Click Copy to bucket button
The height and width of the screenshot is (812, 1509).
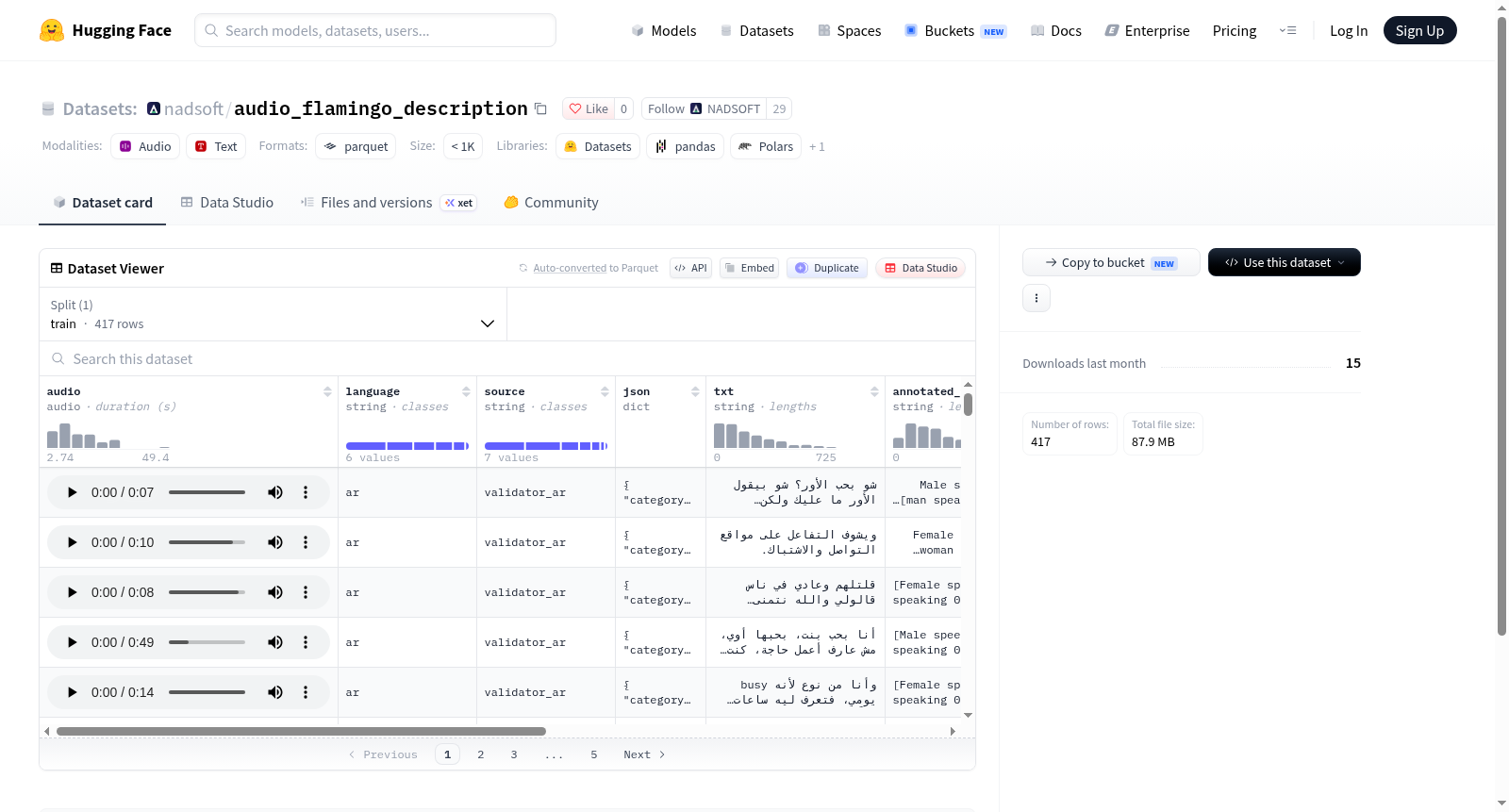(x=1111, y=262)
